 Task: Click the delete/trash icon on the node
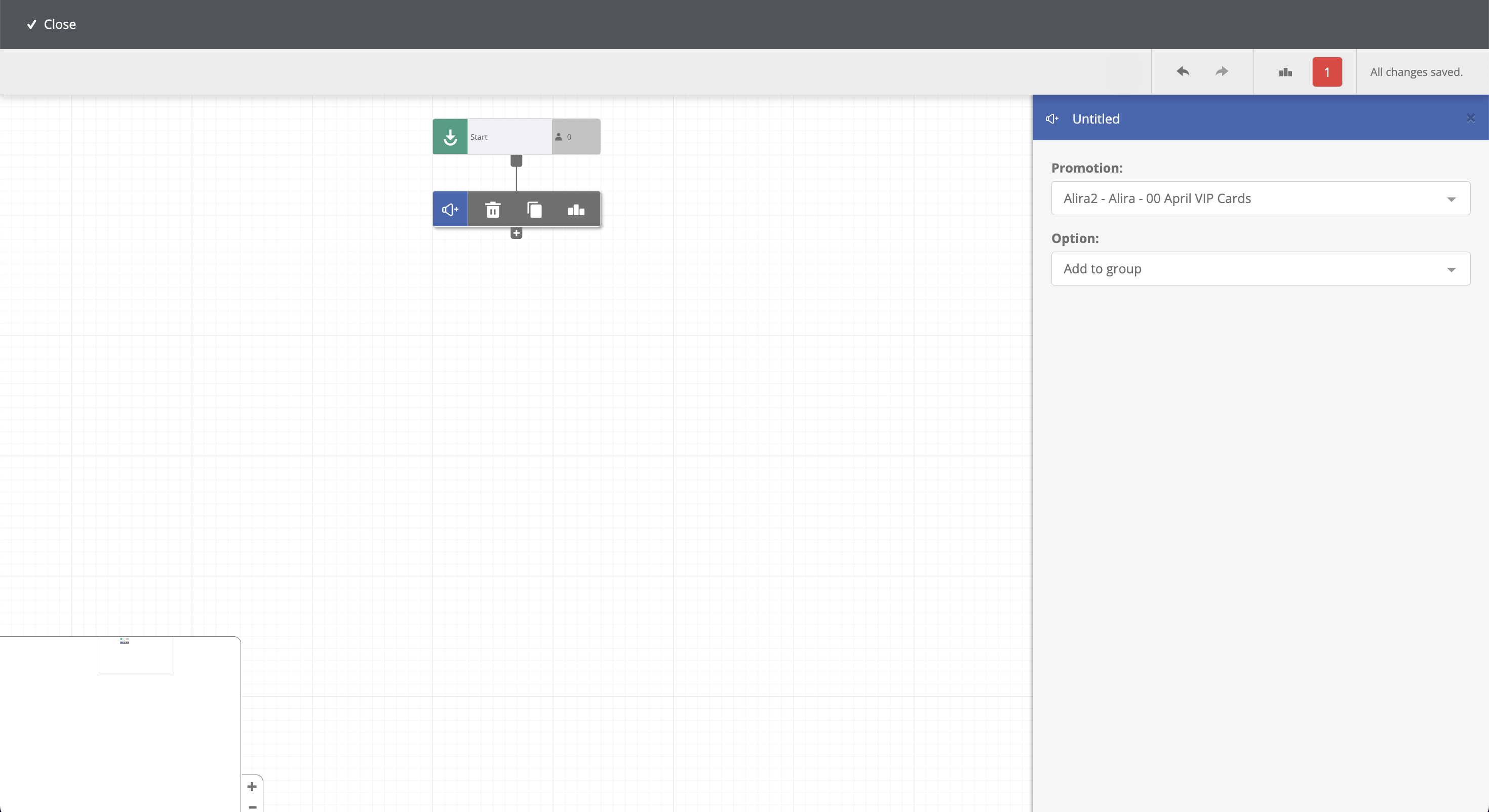tap(492, 209)
